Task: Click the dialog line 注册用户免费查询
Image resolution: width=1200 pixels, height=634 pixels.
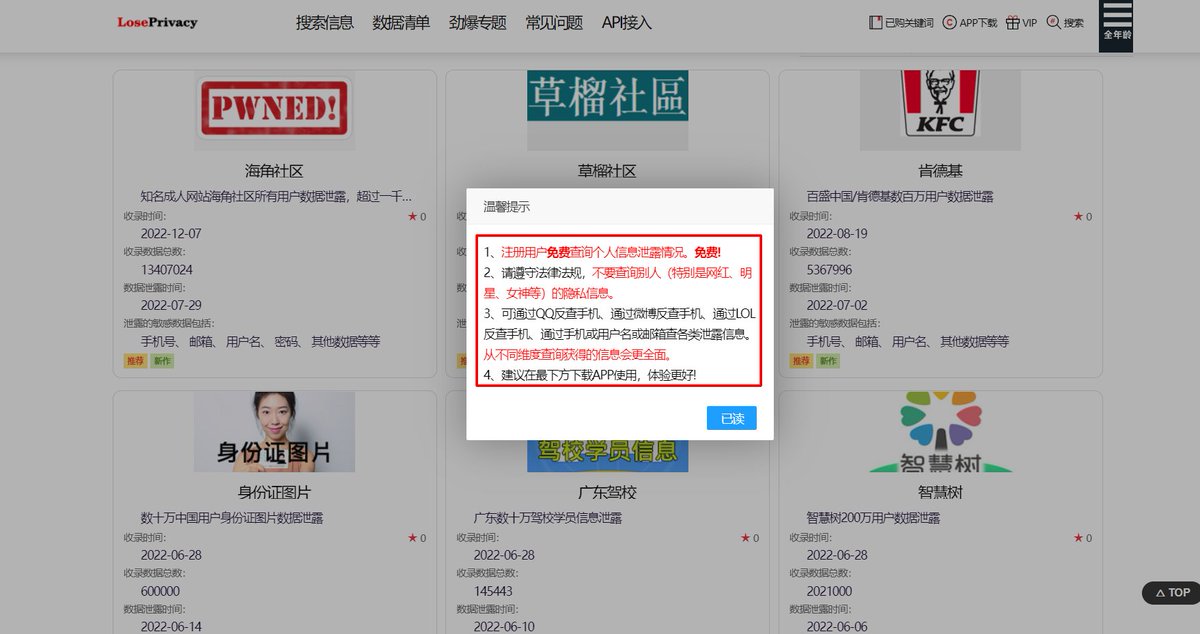Action: pos(602,252)
